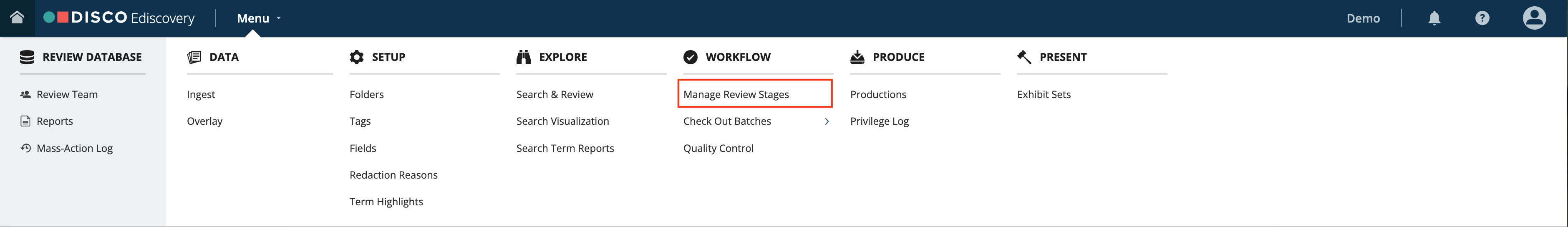The image size is (1568, 227).
Task: Open the Productions page
Action: click(878, 94)
